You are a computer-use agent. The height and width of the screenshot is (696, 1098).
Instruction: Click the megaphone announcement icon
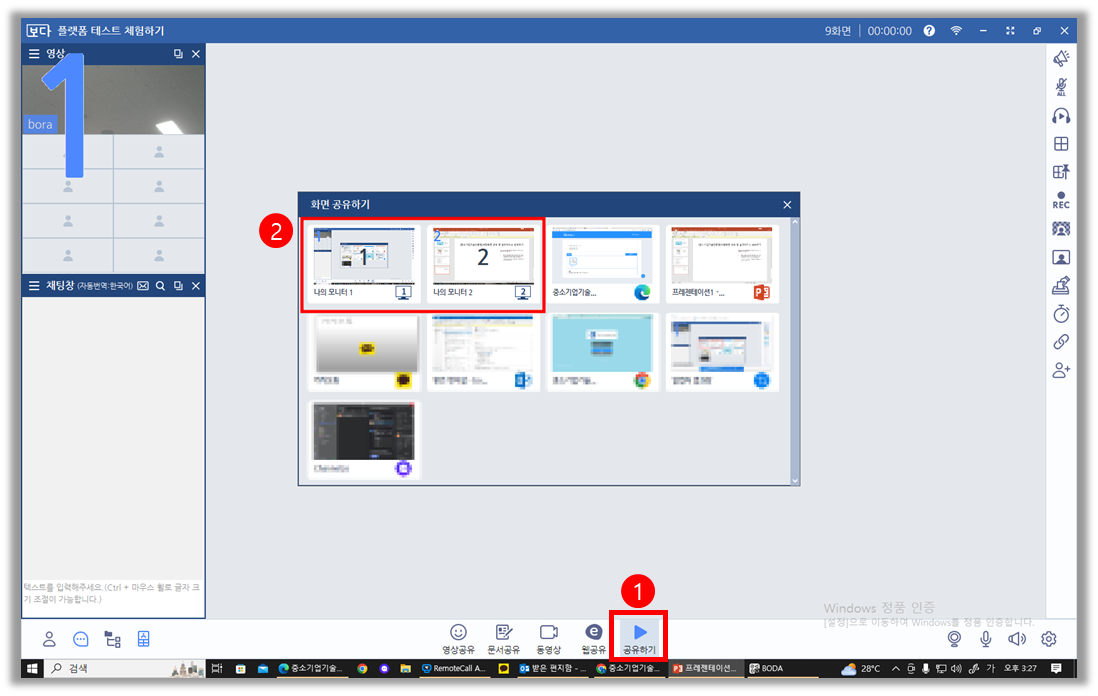coord(1061,58)
